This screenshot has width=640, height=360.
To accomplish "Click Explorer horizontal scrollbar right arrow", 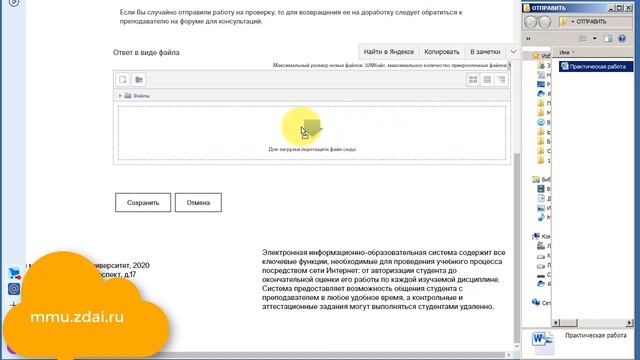I will [630, 323].
